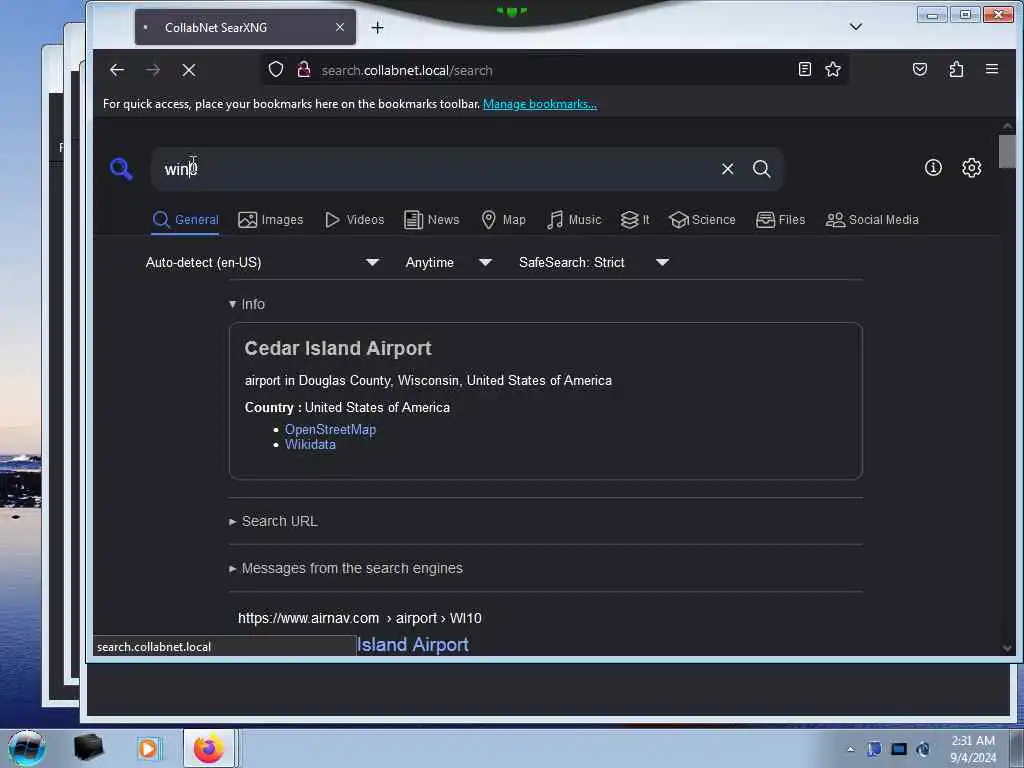Viewport: 1024px width, 768px height.
Task: Switch to Map category
Action: (x=503, y=220)
